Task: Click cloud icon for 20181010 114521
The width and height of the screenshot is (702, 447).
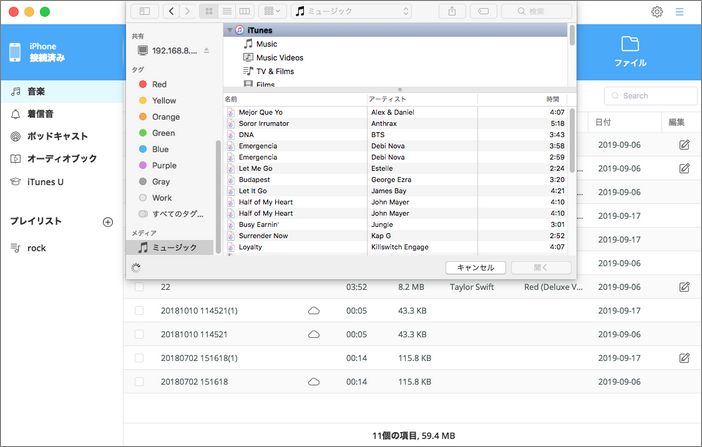Action: [314, 334]
